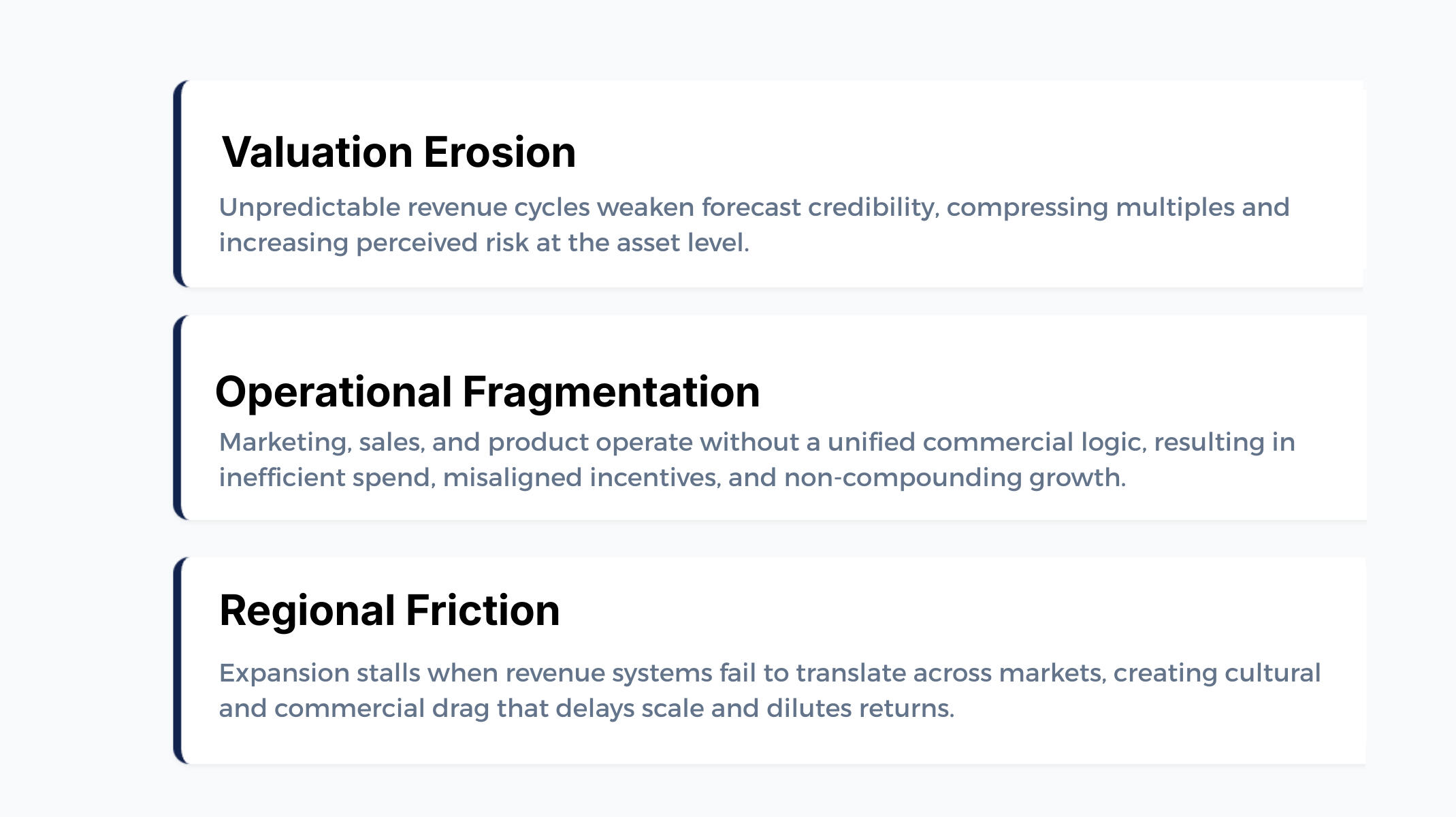Click the phrase "non-compounding growth" in second card

(954, 478)
